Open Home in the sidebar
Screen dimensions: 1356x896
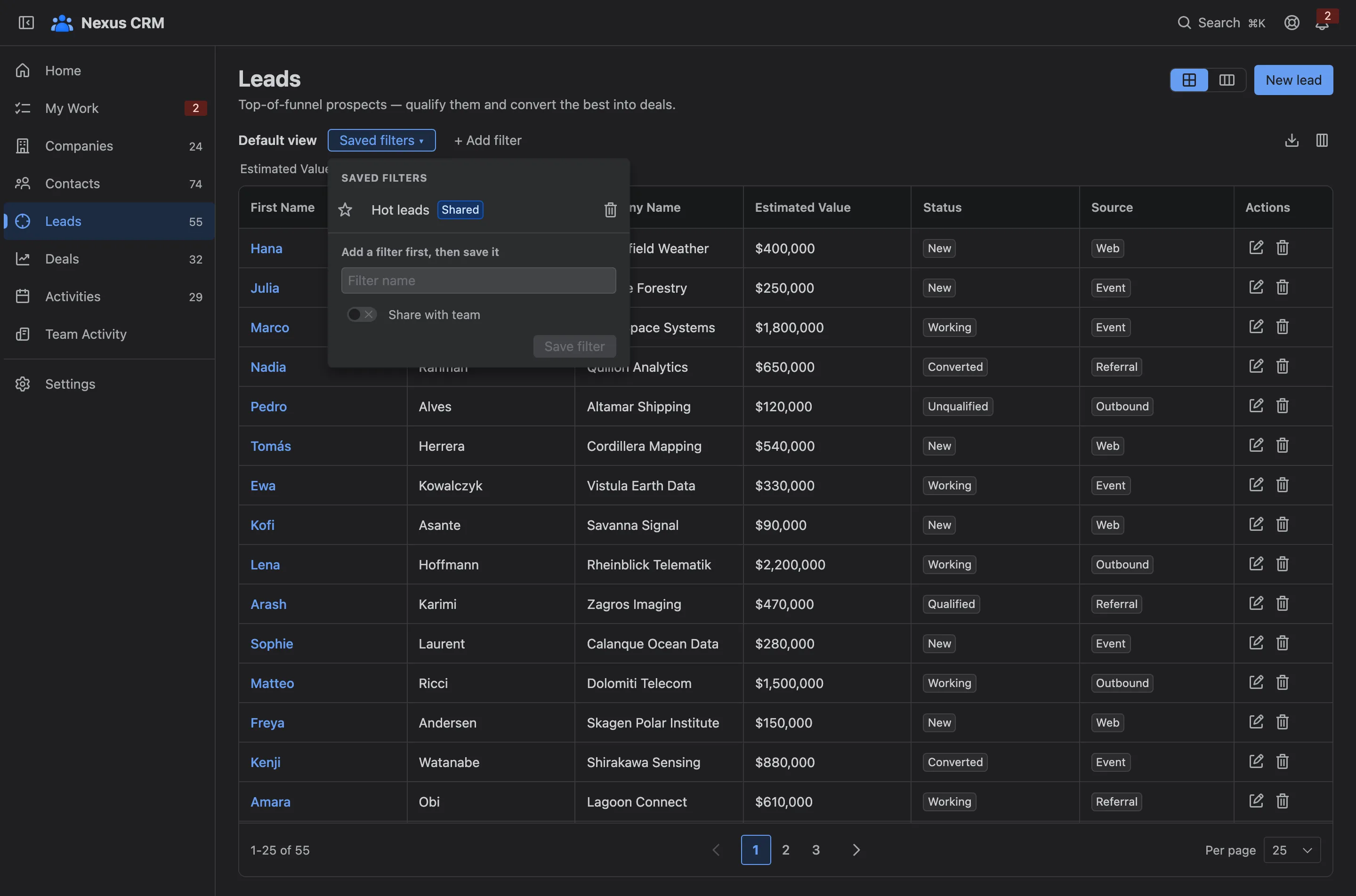pos(109,70)
